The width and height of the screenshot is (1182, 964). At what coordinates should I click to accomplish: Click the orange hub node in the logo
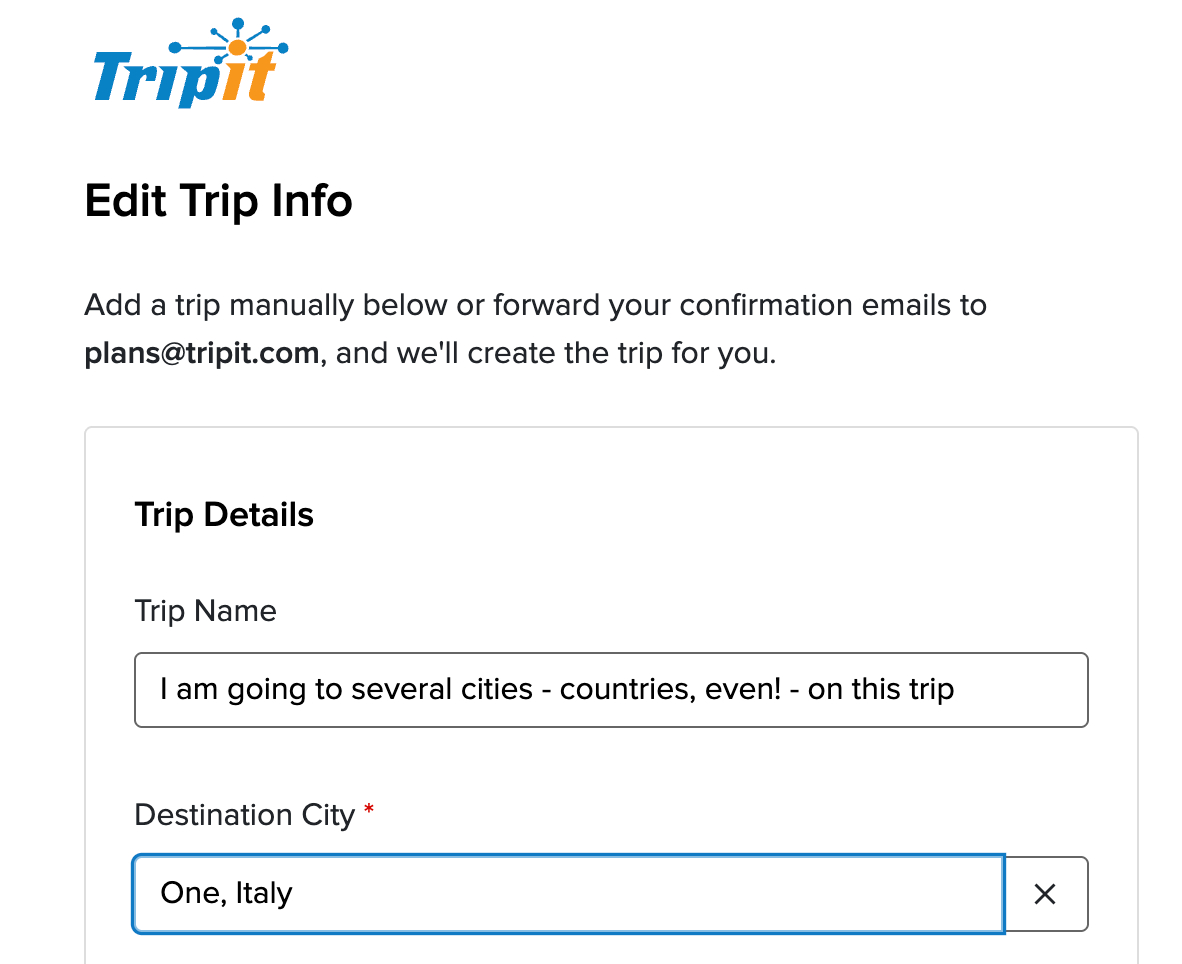(x=237, y=47)
